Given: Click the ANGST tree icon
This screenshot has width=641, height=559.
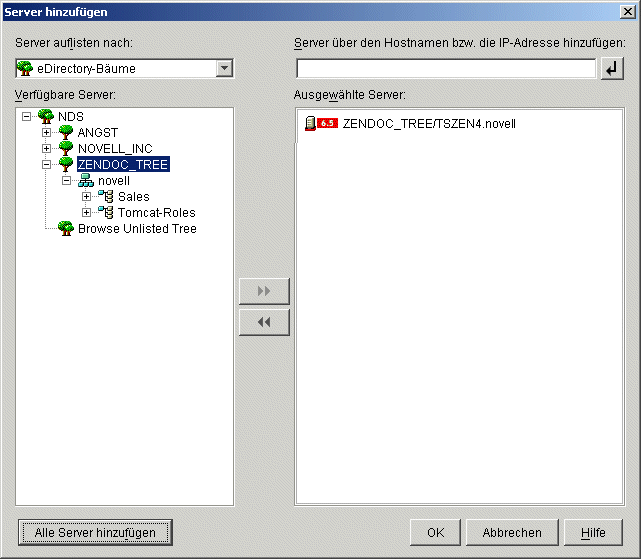Looking at the screenshot, I should click(66, 132).
